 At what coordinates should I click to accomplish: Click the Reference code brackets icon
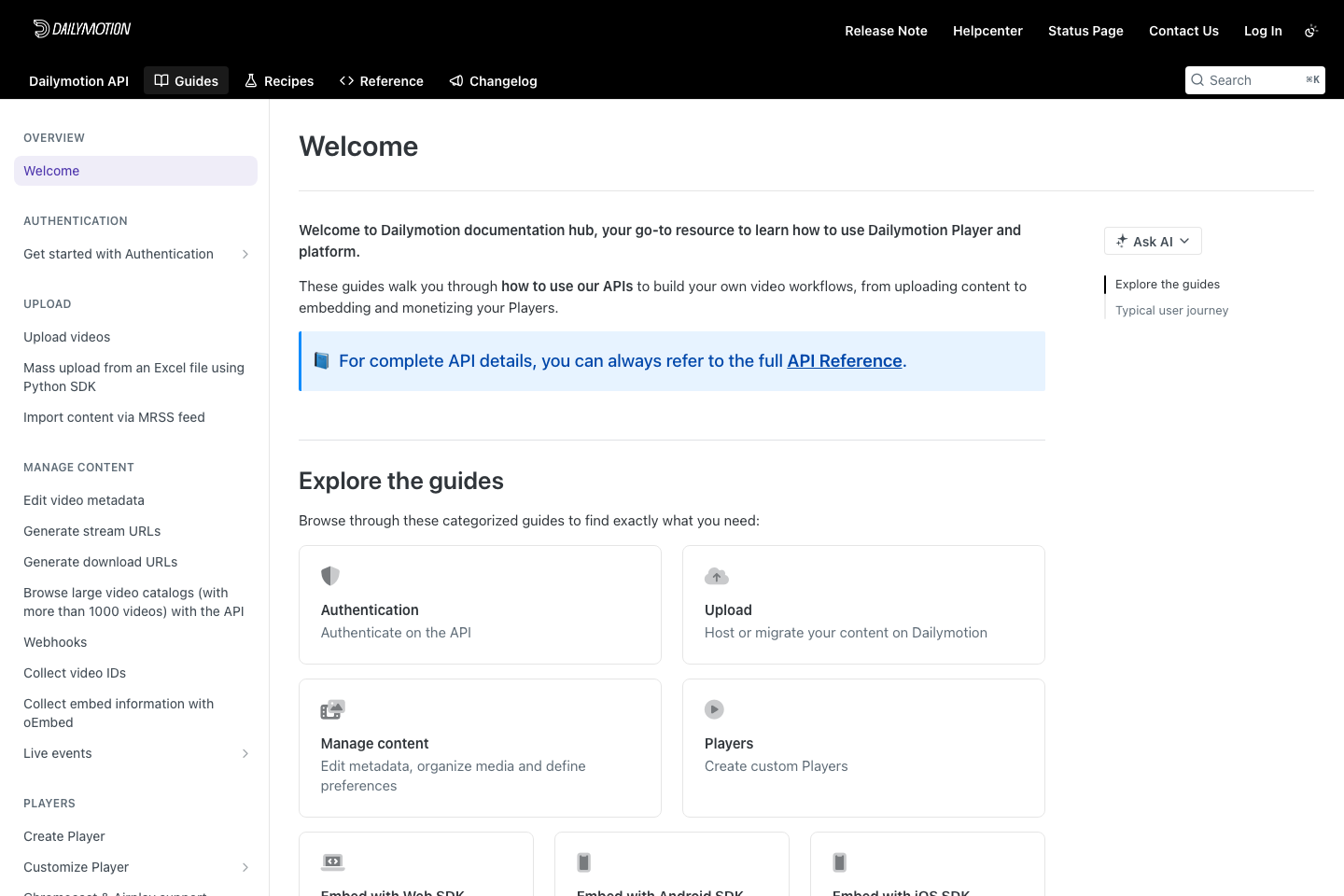[346, 80]
